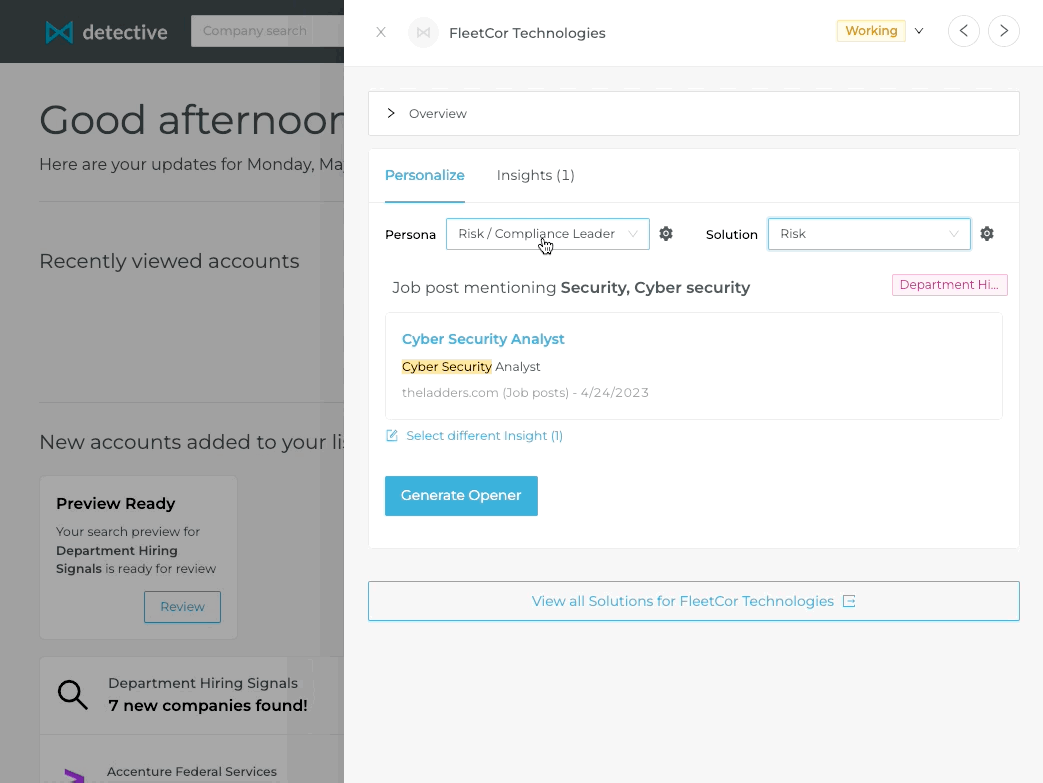Click the Select different Insight edit icon
This screenshot has height=783, width=1043.
click(x=392, y=436)
